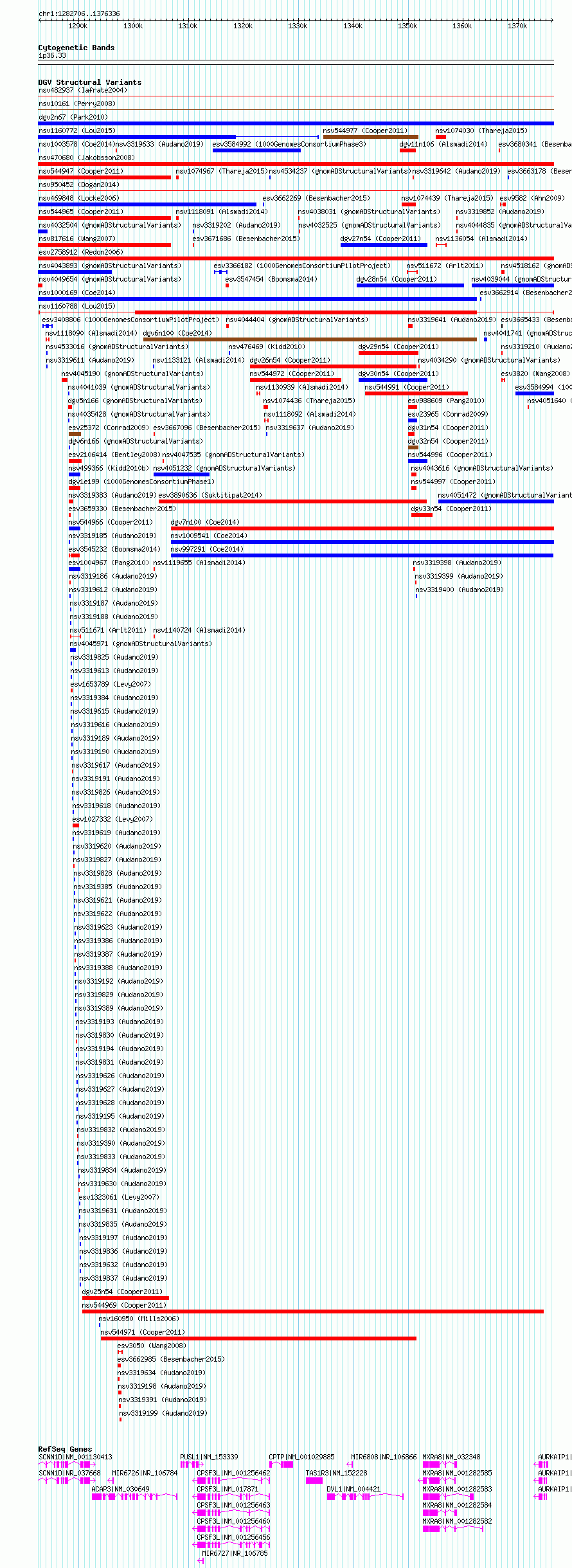
Task: Click esv1004967 (Pang2010) label
Action: 109,563
